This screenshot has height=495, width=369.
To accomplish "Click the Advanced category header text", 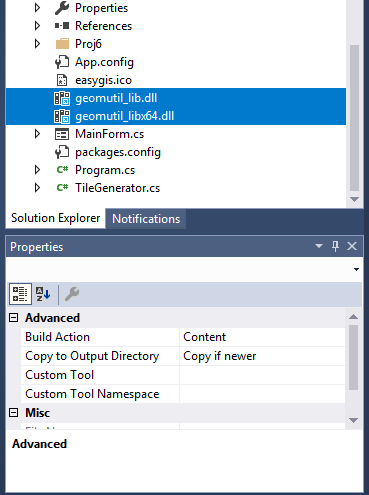I will click(x=52, y=318).
